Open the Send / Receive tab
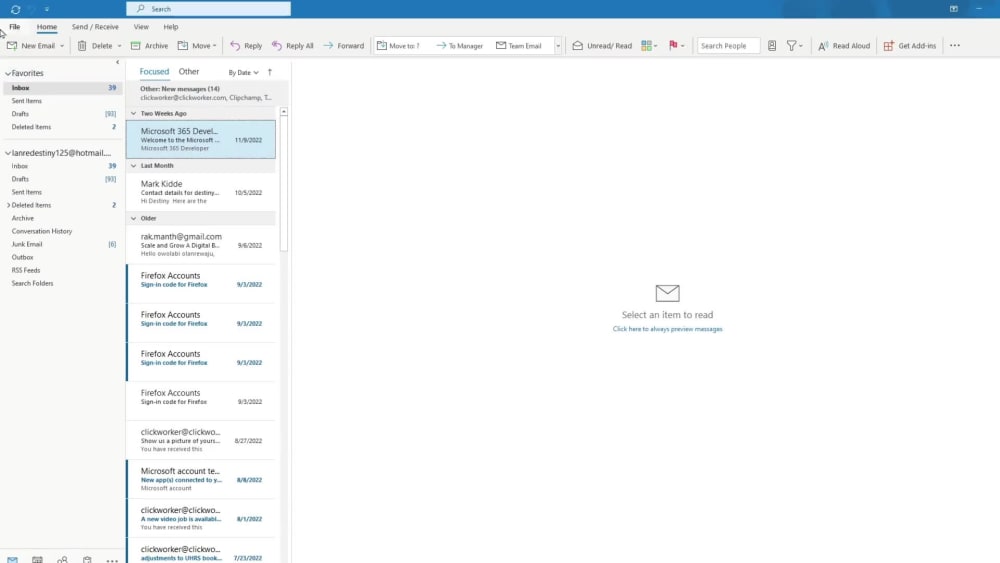 pos(95,27)
